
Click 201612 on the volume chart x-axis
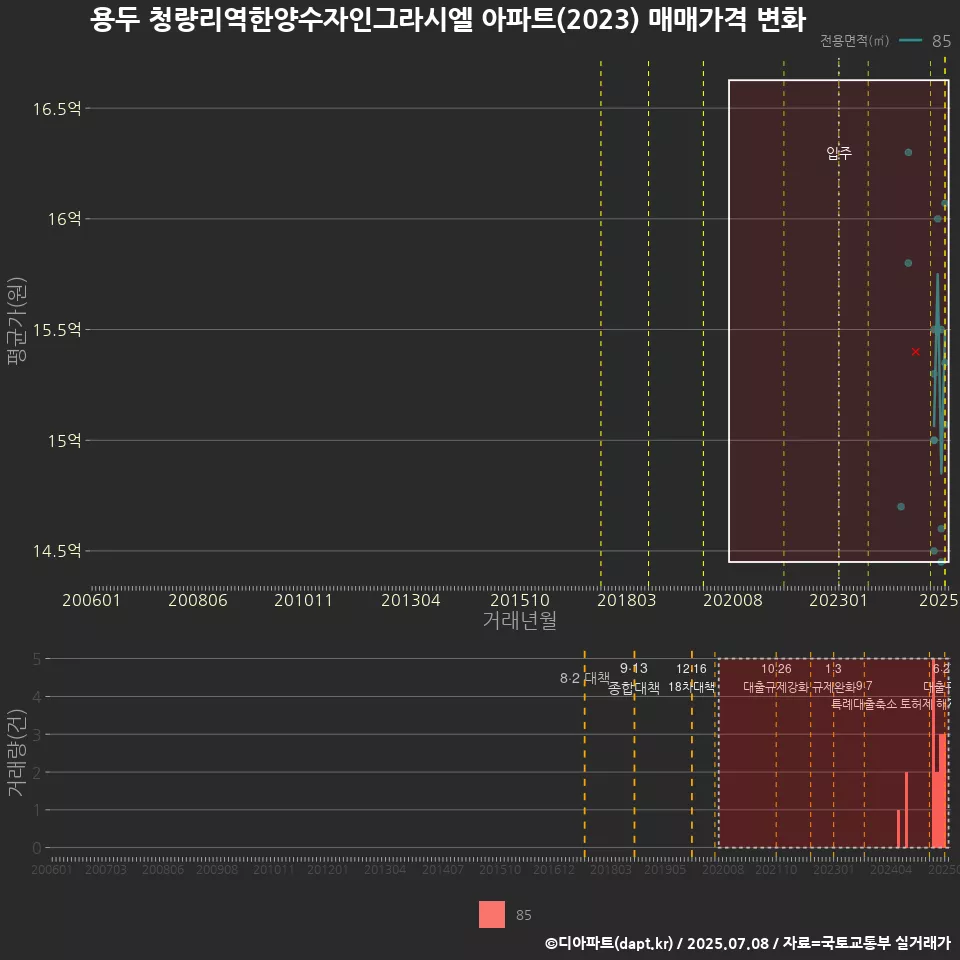pyautogui.click(x=553, y=869)
